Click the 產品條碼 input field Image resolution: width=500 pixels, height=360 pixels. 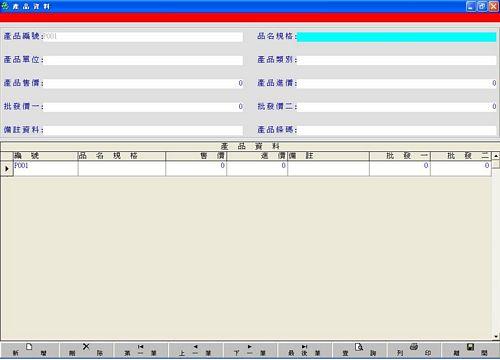396,130
